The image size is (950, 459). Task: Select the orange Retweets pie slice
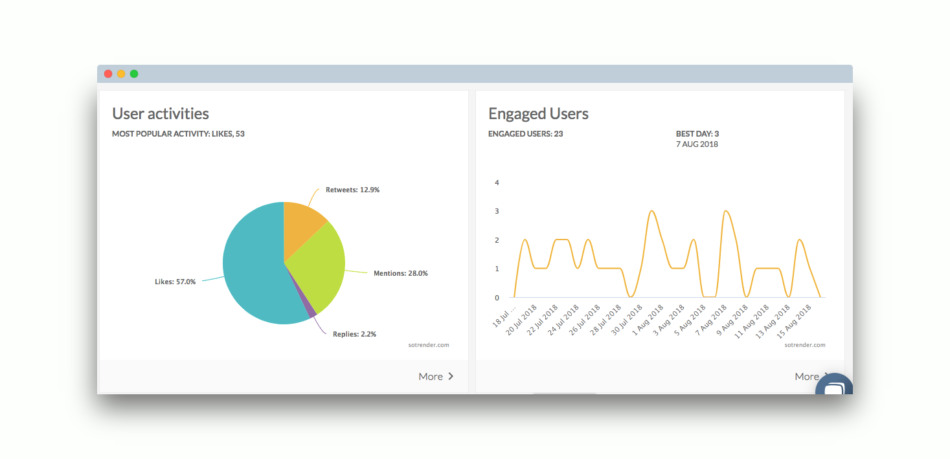[x=301, y=225]
